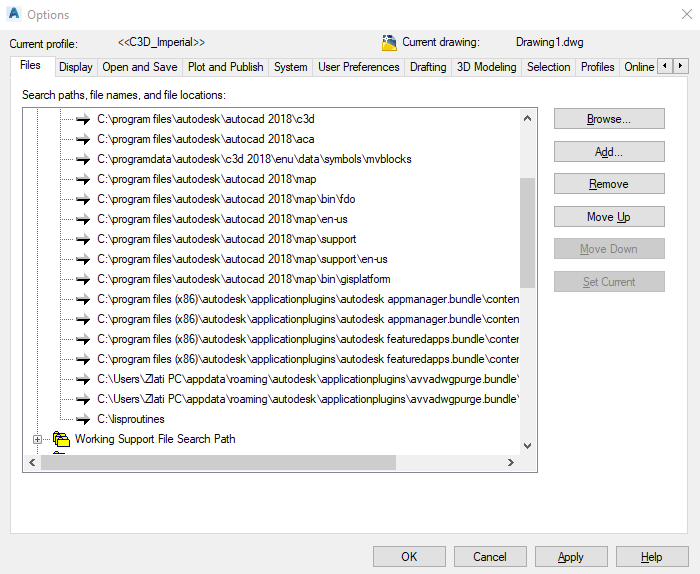Select the C:\lisproutines path entry
700x574 pixels.
tap(131, 419)
